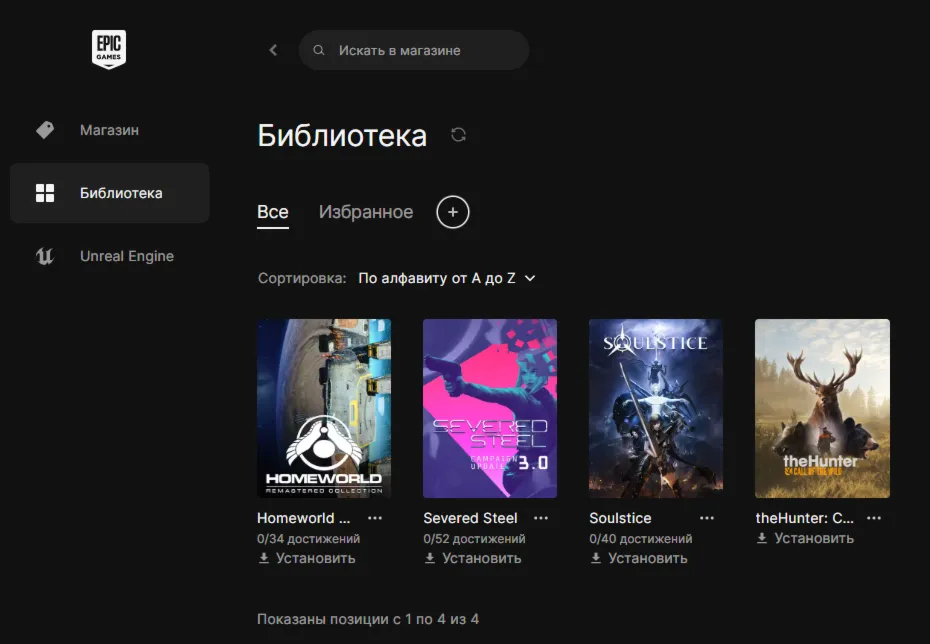Install Homeworld via Установить
This screenshot has height=644, width=930.
click(x=307, y=558)
